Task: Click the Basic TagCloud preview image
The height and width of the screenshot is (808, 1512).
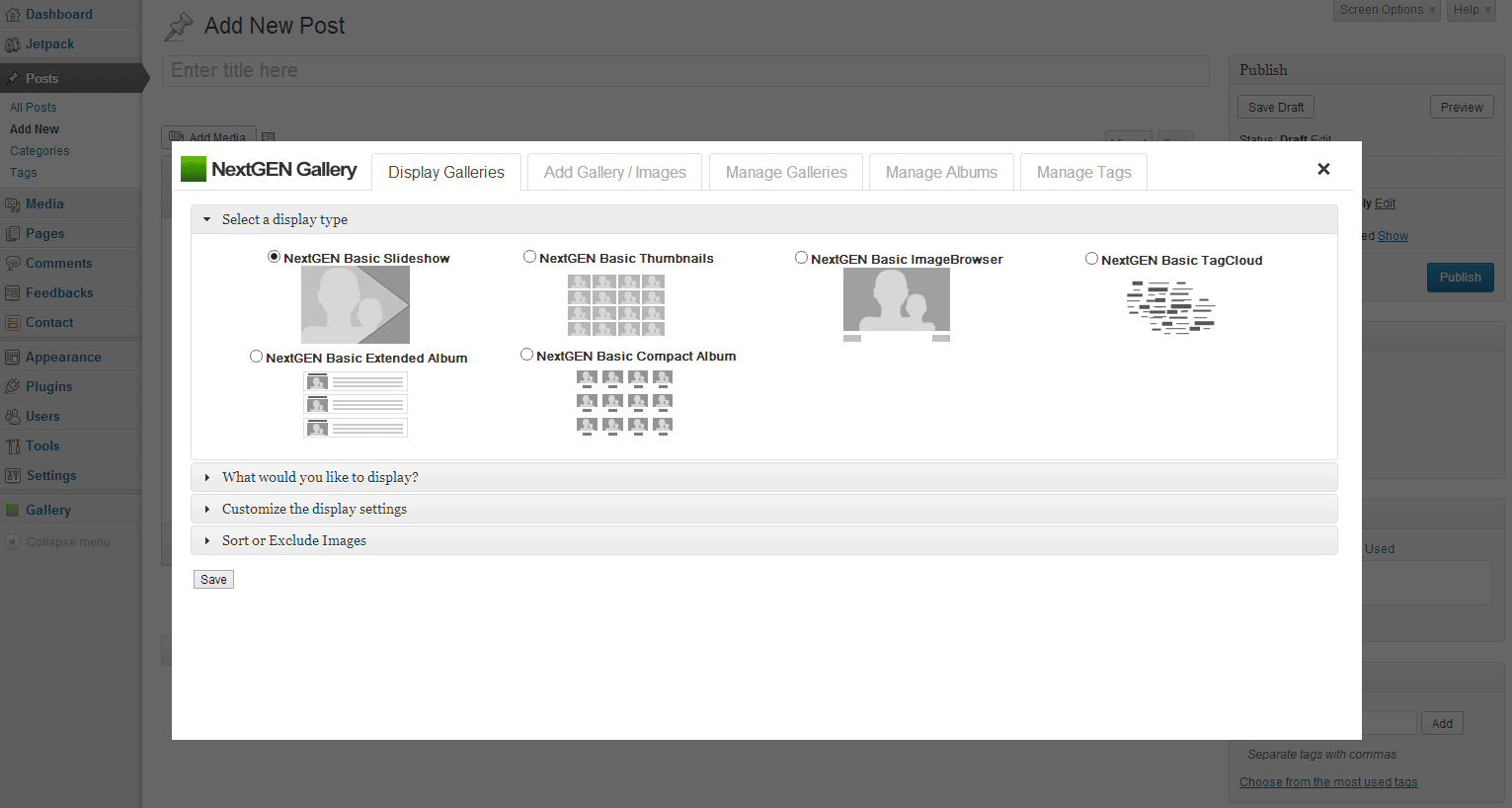Action: click(x=1171, y=307)
